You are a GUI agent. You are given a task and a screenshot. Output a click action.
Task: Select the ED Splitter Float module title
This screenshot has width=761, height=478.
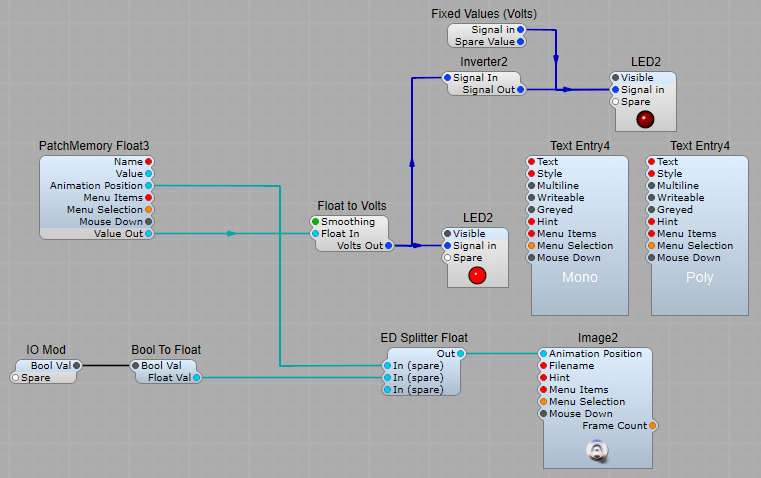pyautogui.click(x=424, y=338)
